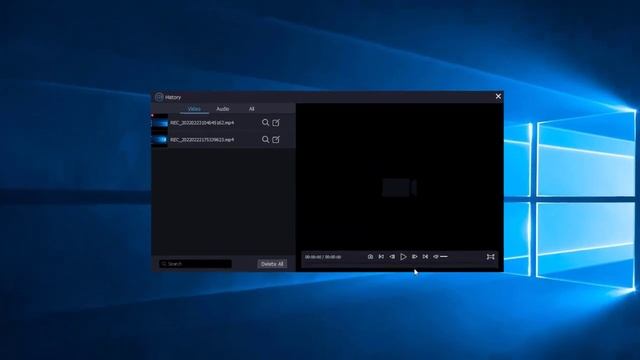Step forward one frame
Viewport: 640px width, 360px height.
pyautogui.click(x=414, y=257)
